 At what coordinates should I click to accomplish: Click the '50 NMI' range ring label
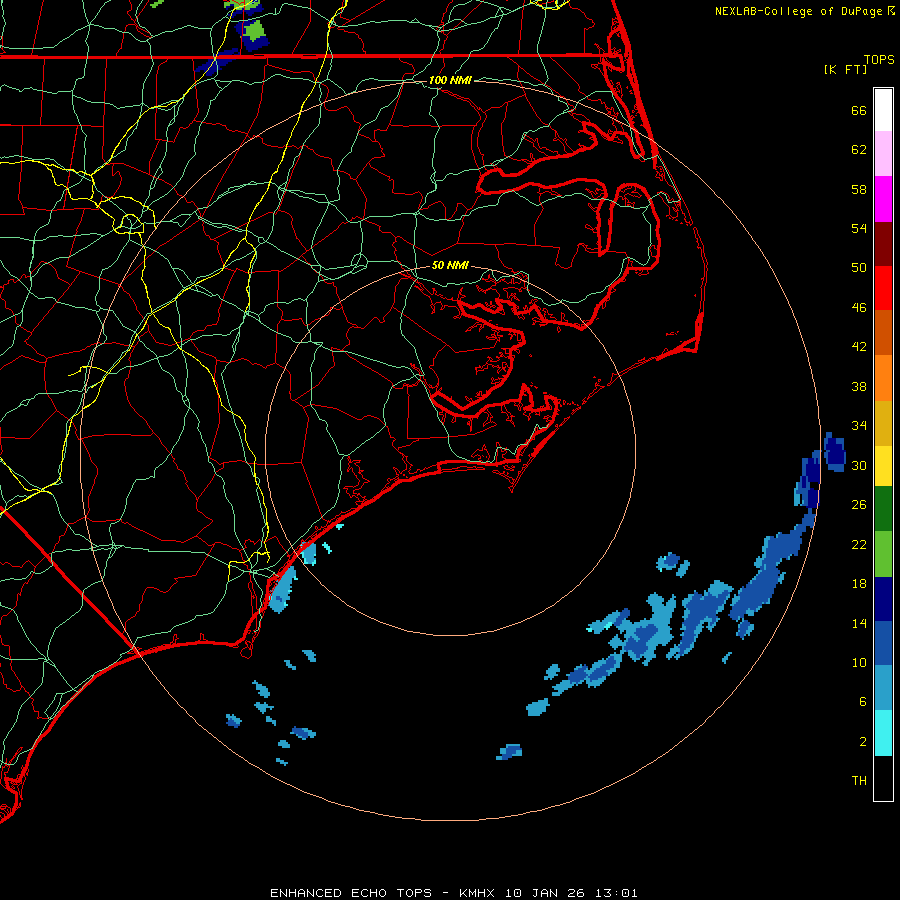tap(451, 265)
